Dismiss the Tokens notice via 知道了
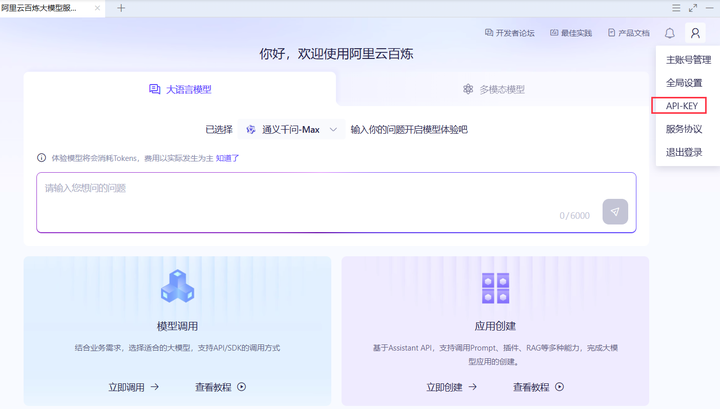 point(227,158)
